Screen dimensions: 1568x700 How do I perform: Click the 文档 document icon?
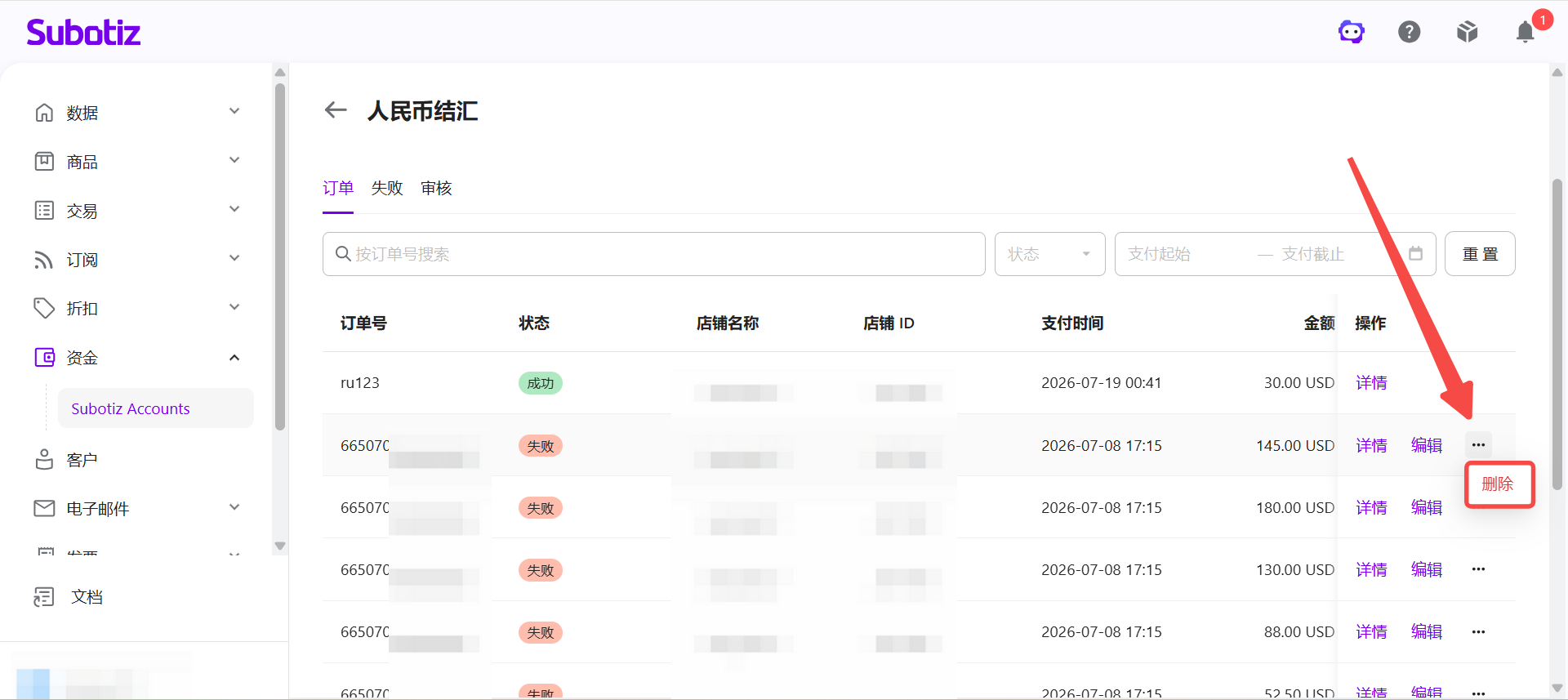44,596
